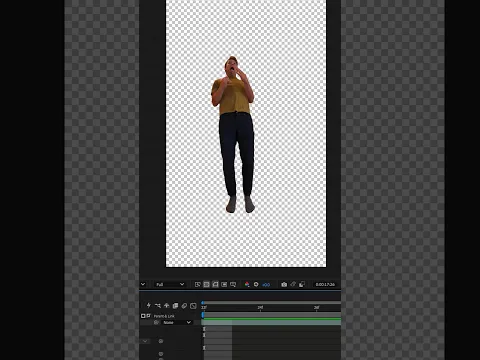Click the preview timecode display

click(x=325, y=284)
